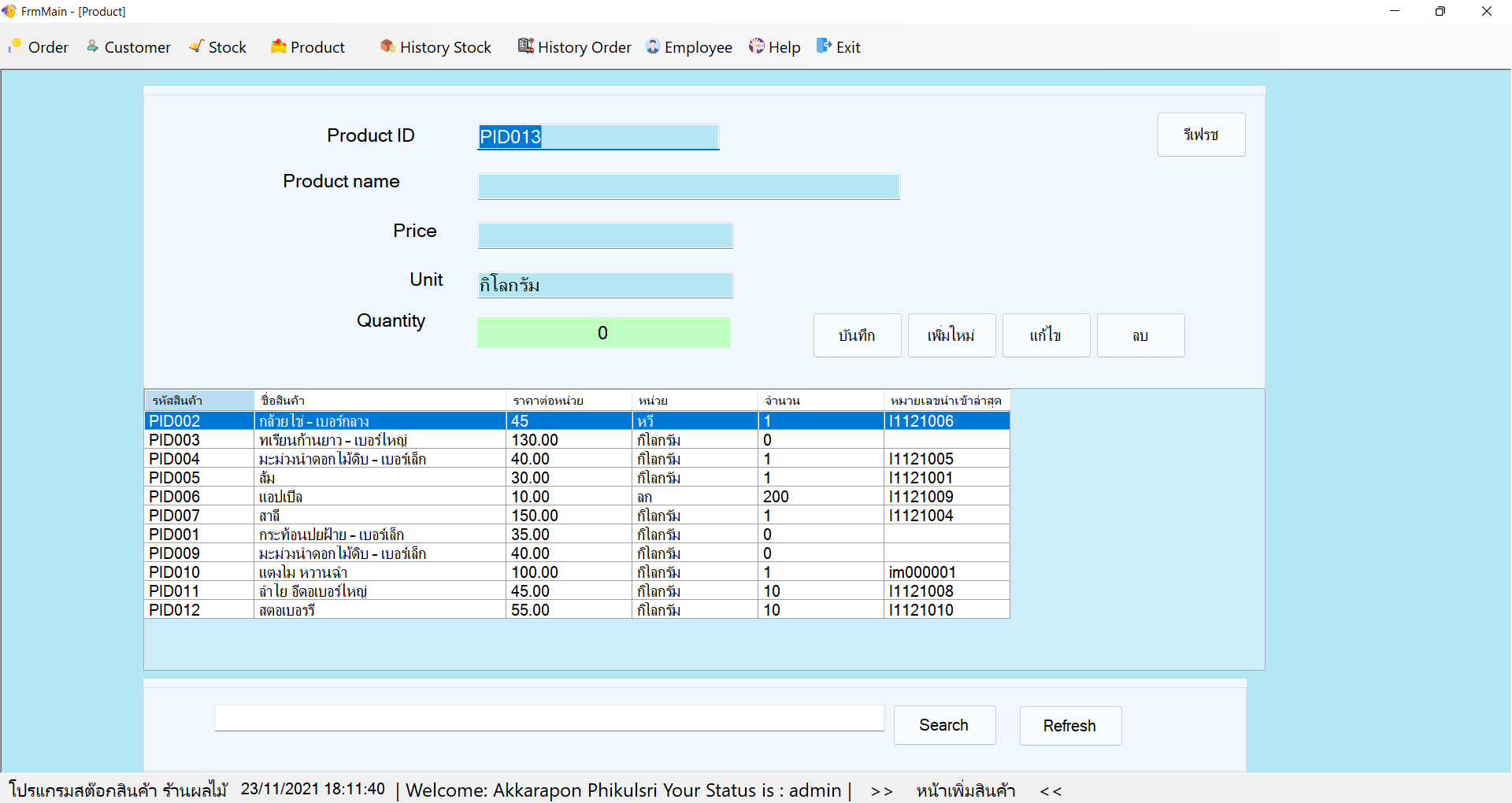Click the Welcome Akkarapon Phikulsri status text
The image size is (1512, 803).
point(624,790)
